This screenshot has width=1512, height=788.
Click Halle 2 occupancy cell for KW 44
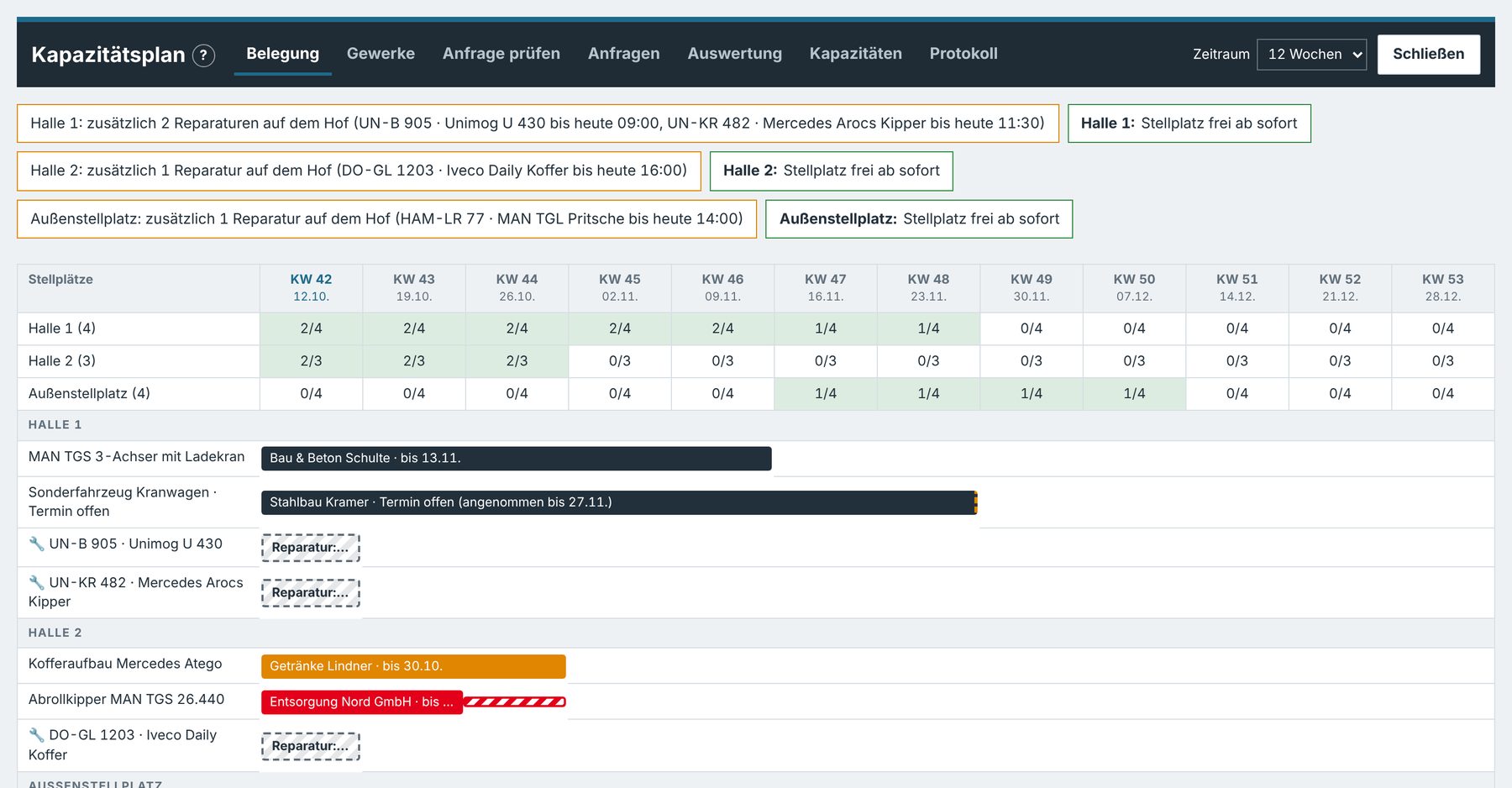click(x=517, y=361)
